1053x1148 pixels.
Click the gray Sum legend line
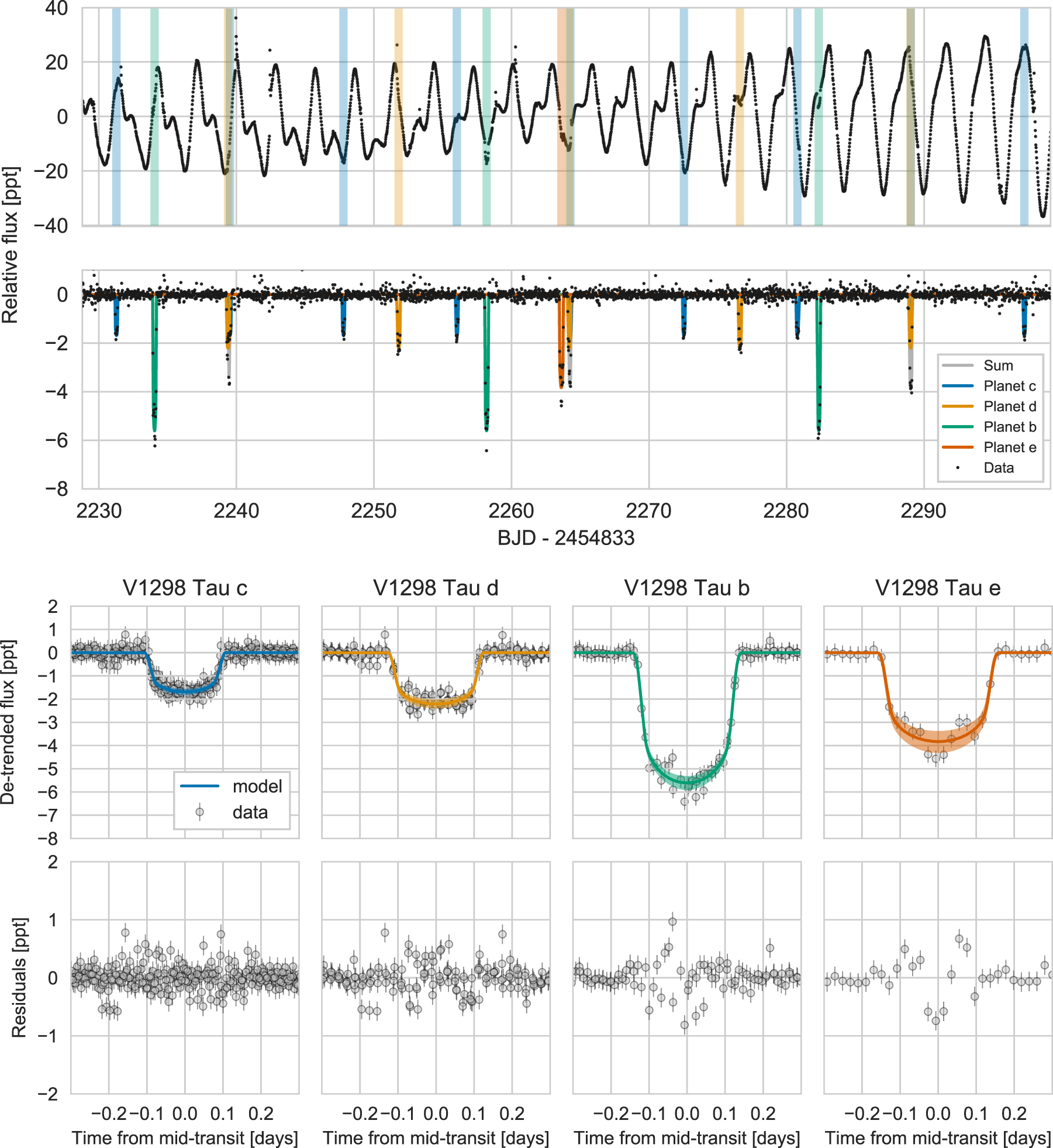tap(957, 366)
